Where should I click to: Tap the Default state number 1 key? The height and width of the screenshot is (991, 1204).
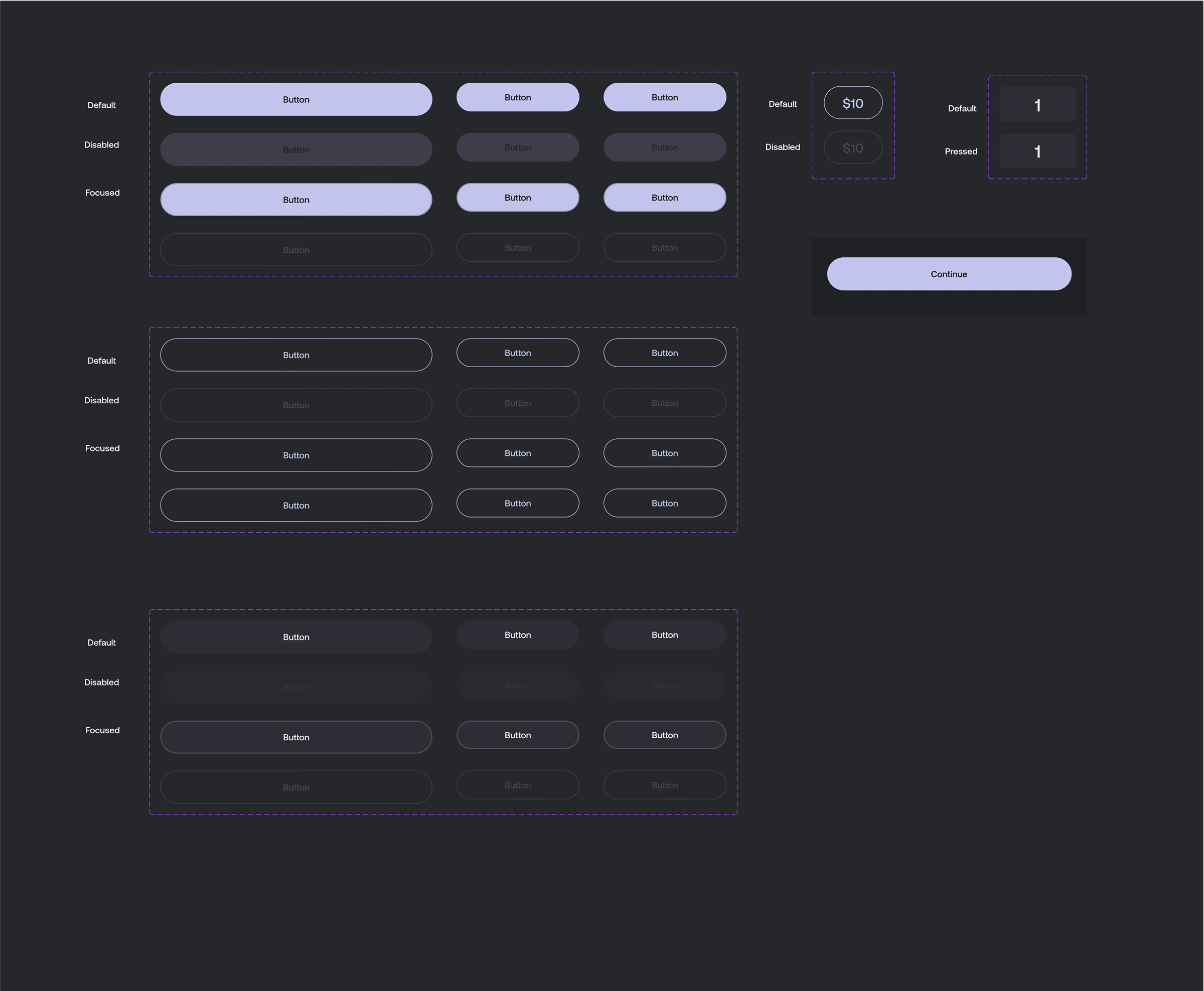click(1037, 104)
